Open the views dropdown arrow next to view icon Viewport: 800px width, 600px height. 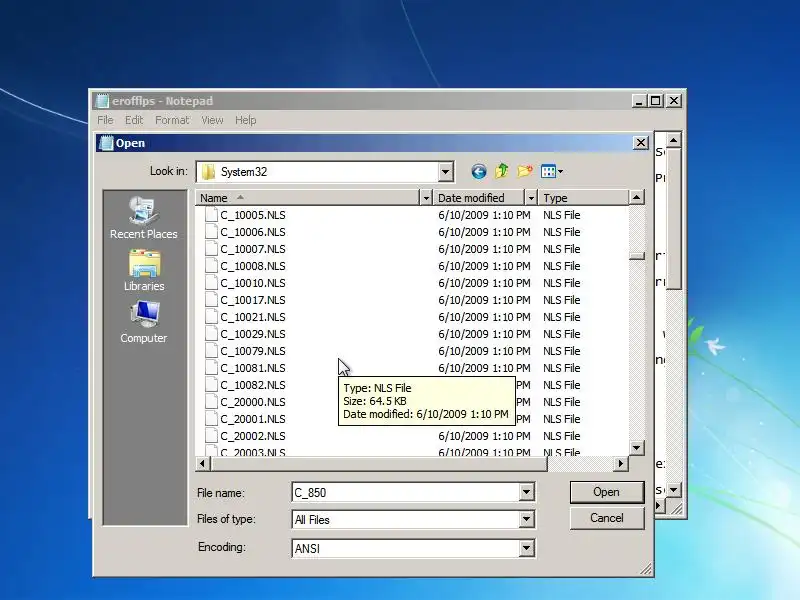tap(560, 171)
